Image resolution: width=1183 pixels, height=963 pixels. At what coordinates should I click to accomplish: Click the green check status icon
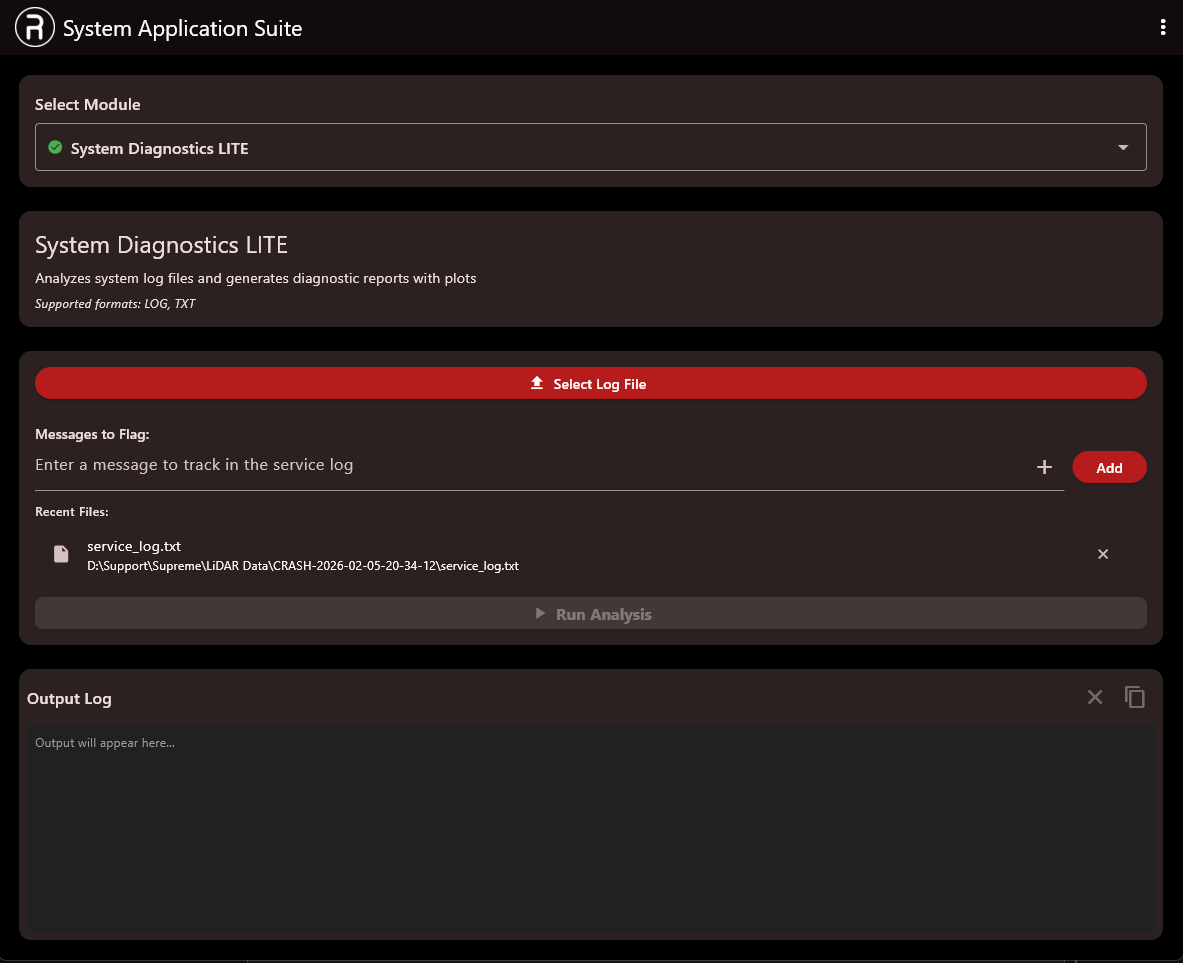click(x=55, y=148)
